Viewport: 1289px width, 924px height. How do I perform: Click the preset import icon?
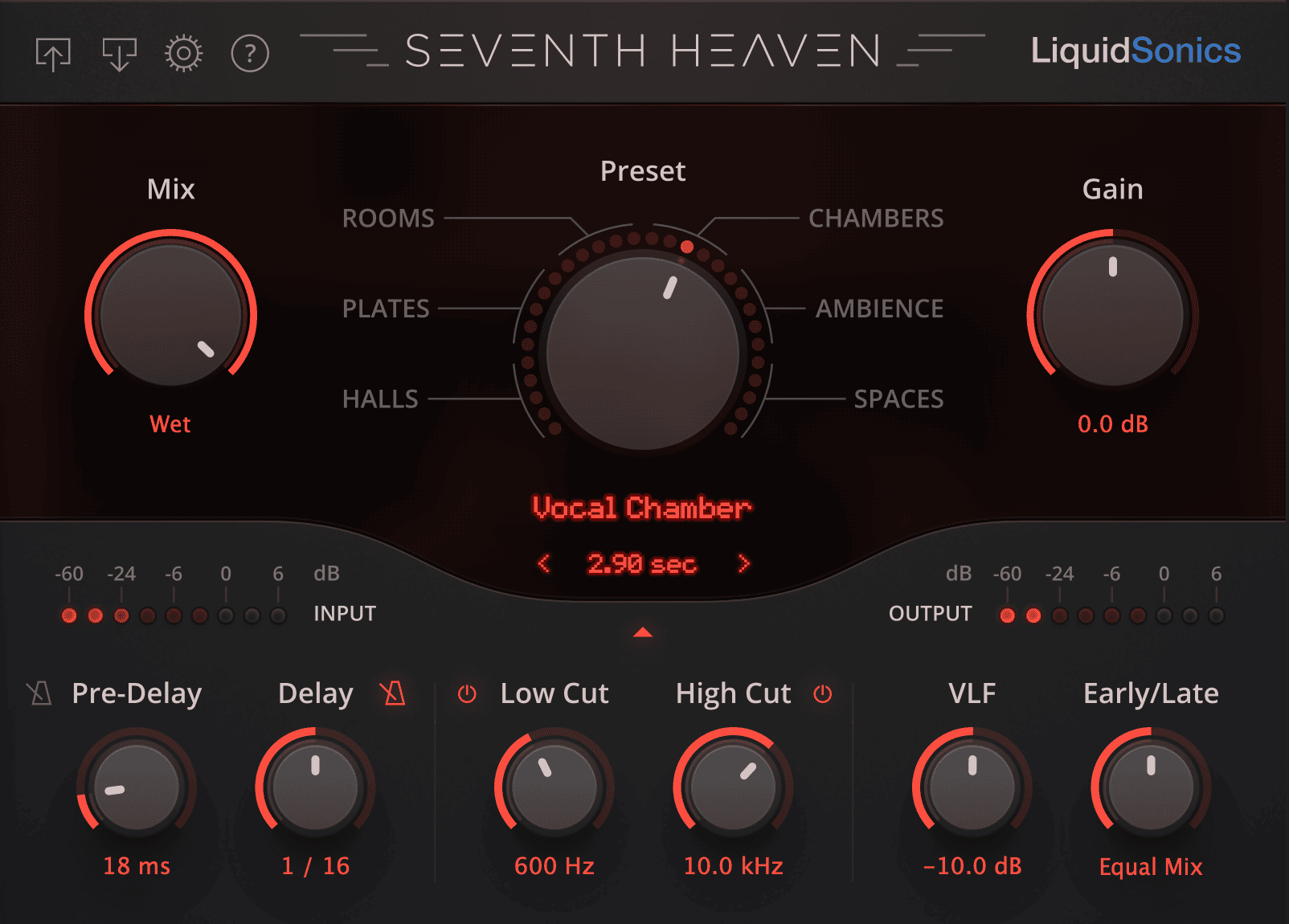(x=118, y=53)
